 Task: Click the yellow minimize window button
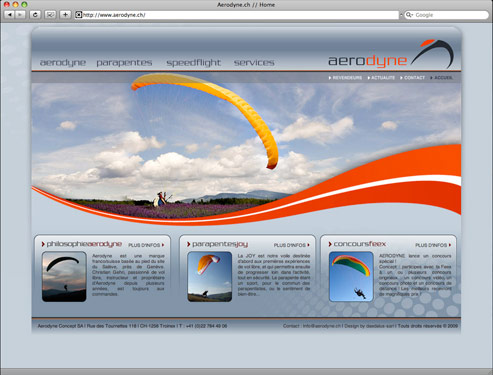click(15, 5)
